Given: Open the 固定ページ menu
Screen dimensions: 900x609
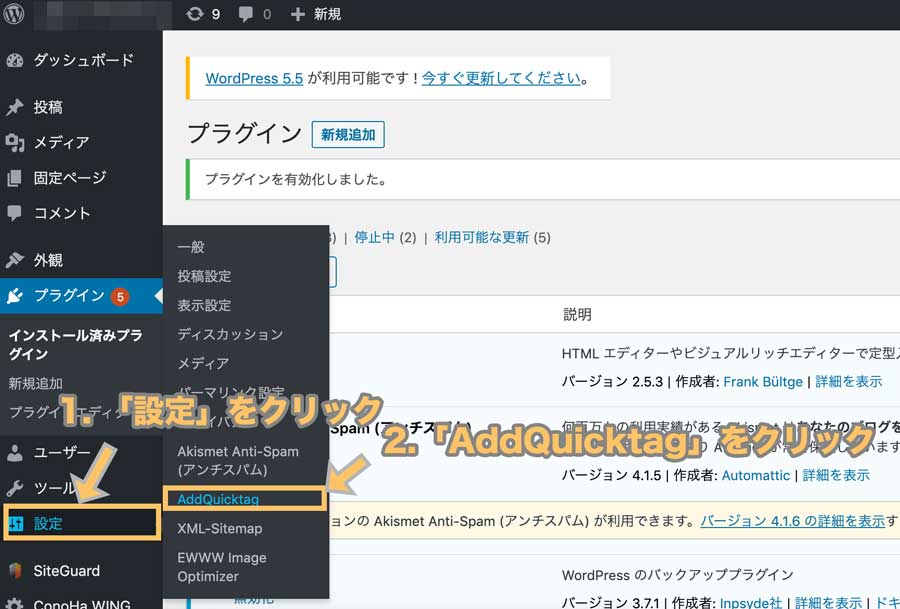Looking at the screenshot, I should 70,178.
